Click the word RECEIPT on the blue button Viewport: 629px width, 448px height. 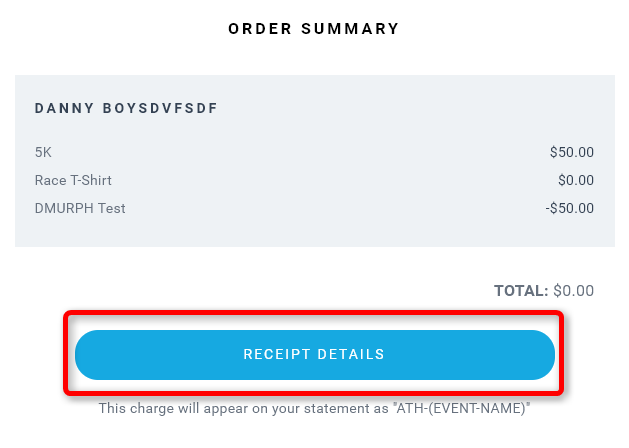(277, 355)
